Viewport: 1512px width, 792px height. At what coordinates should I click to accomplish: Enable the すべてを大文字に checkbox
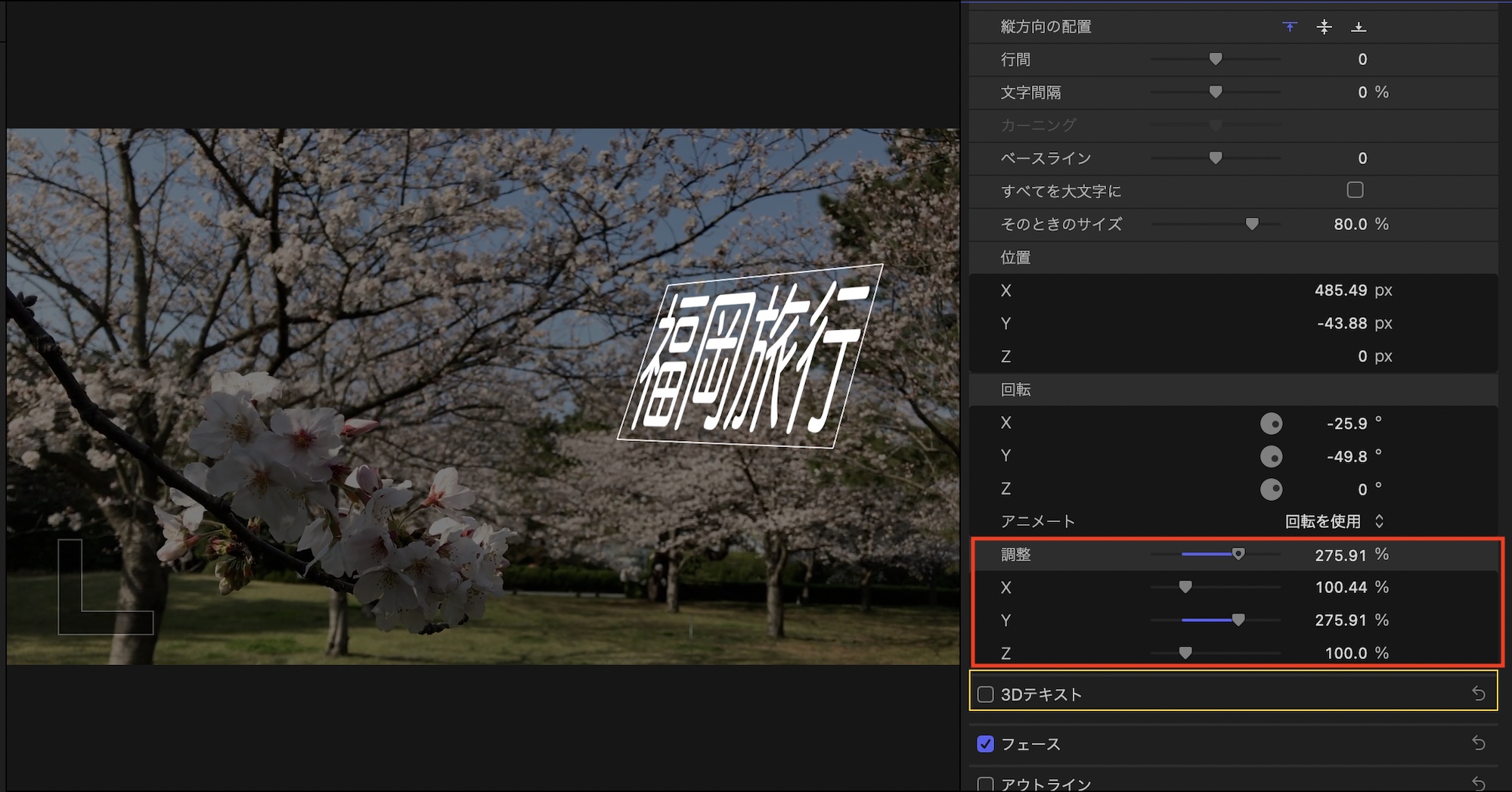pos(1356,190)
